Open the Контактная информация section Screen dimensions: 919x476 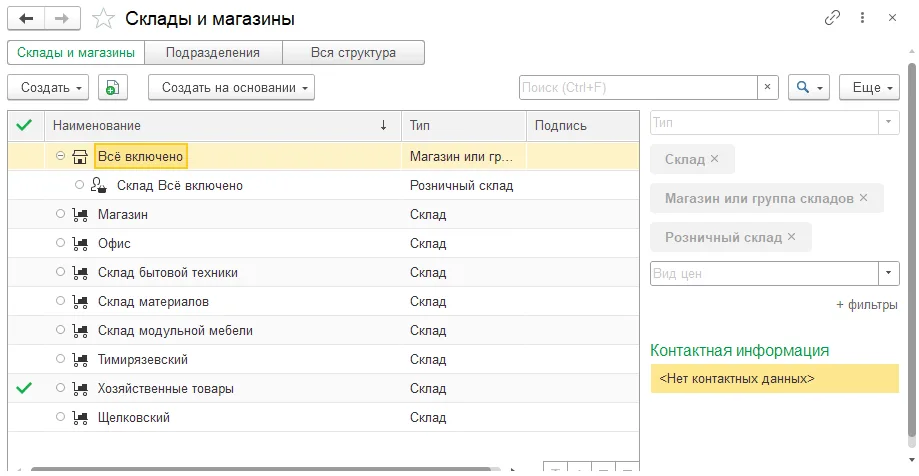(x=740, y=351)
